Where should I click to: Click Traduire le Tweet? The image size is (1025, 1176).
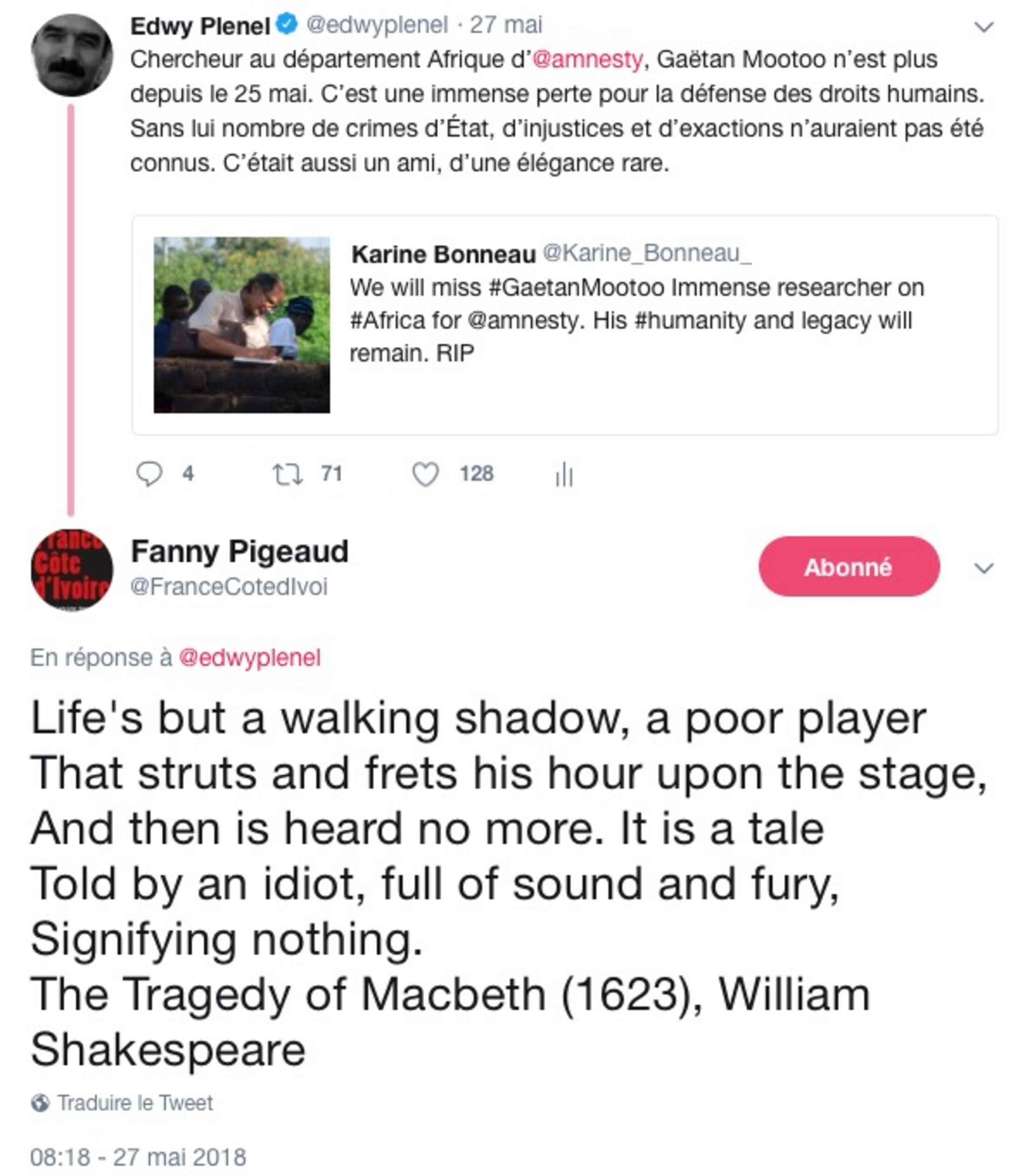135,1103
